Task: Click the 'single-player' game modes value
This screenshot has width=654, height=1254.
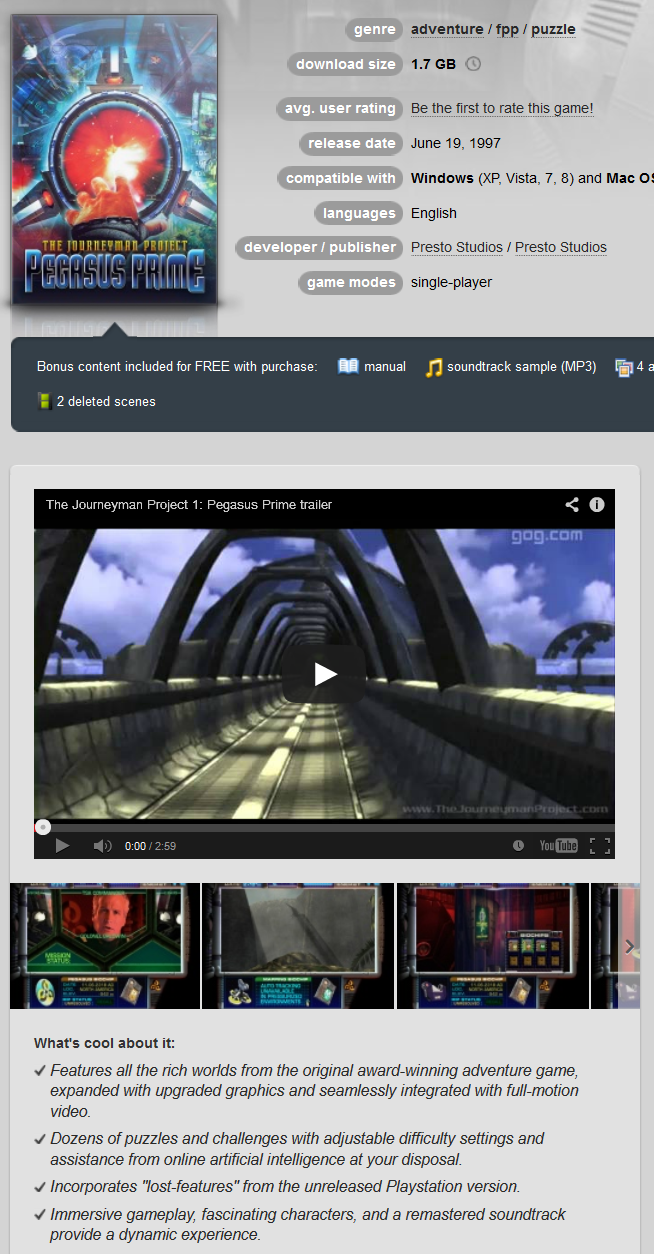Action: click(451, 282)
